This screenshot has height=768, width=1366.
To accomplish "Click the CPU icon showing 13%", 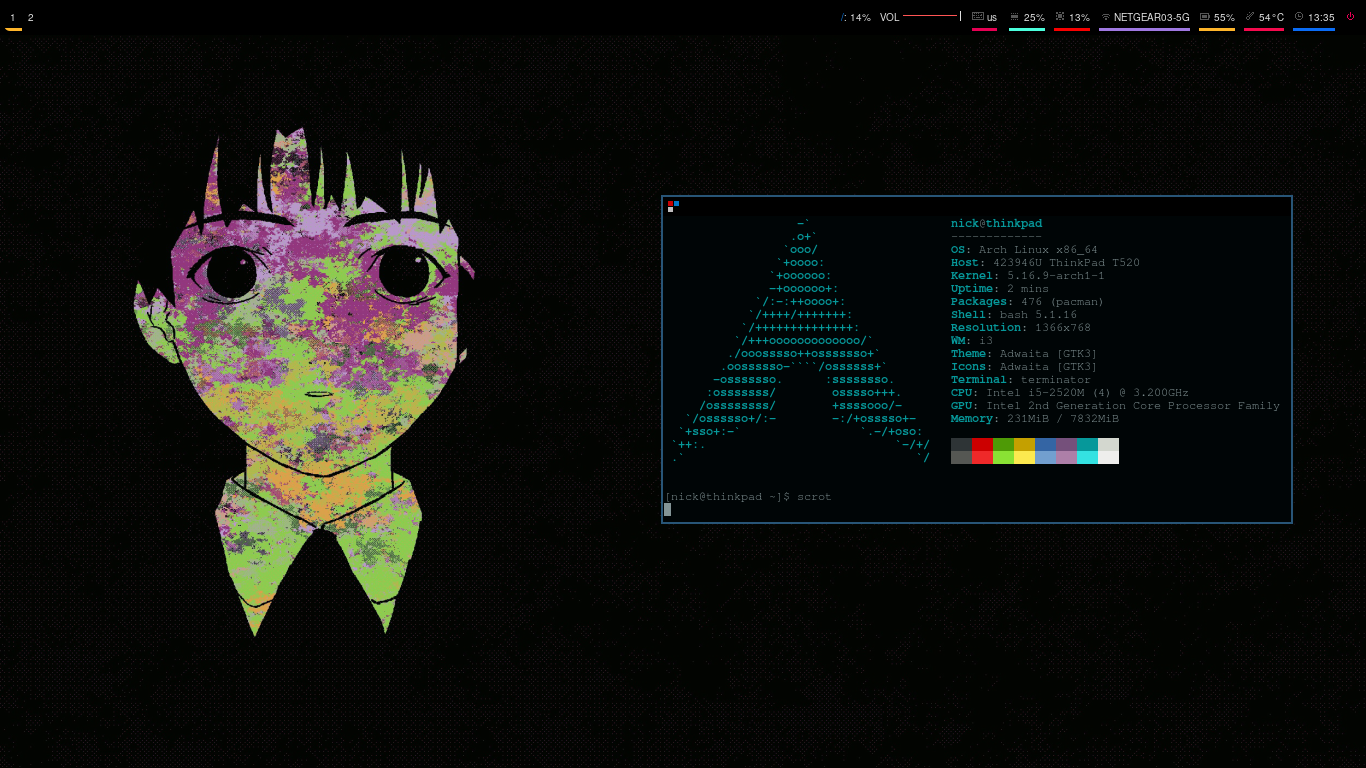I will (x=1060, y=17).
